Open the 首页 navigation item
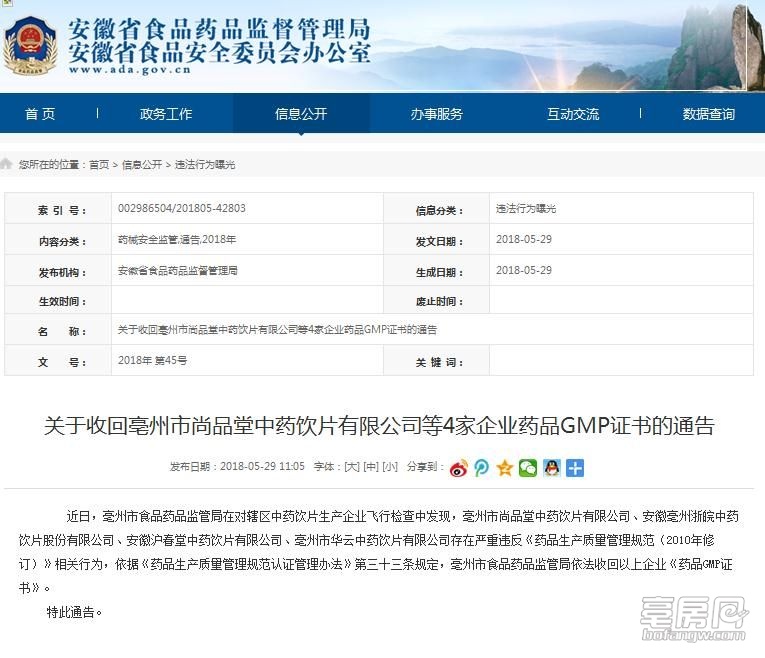Viewport: 765px width, 658px height. click(40, 114)
